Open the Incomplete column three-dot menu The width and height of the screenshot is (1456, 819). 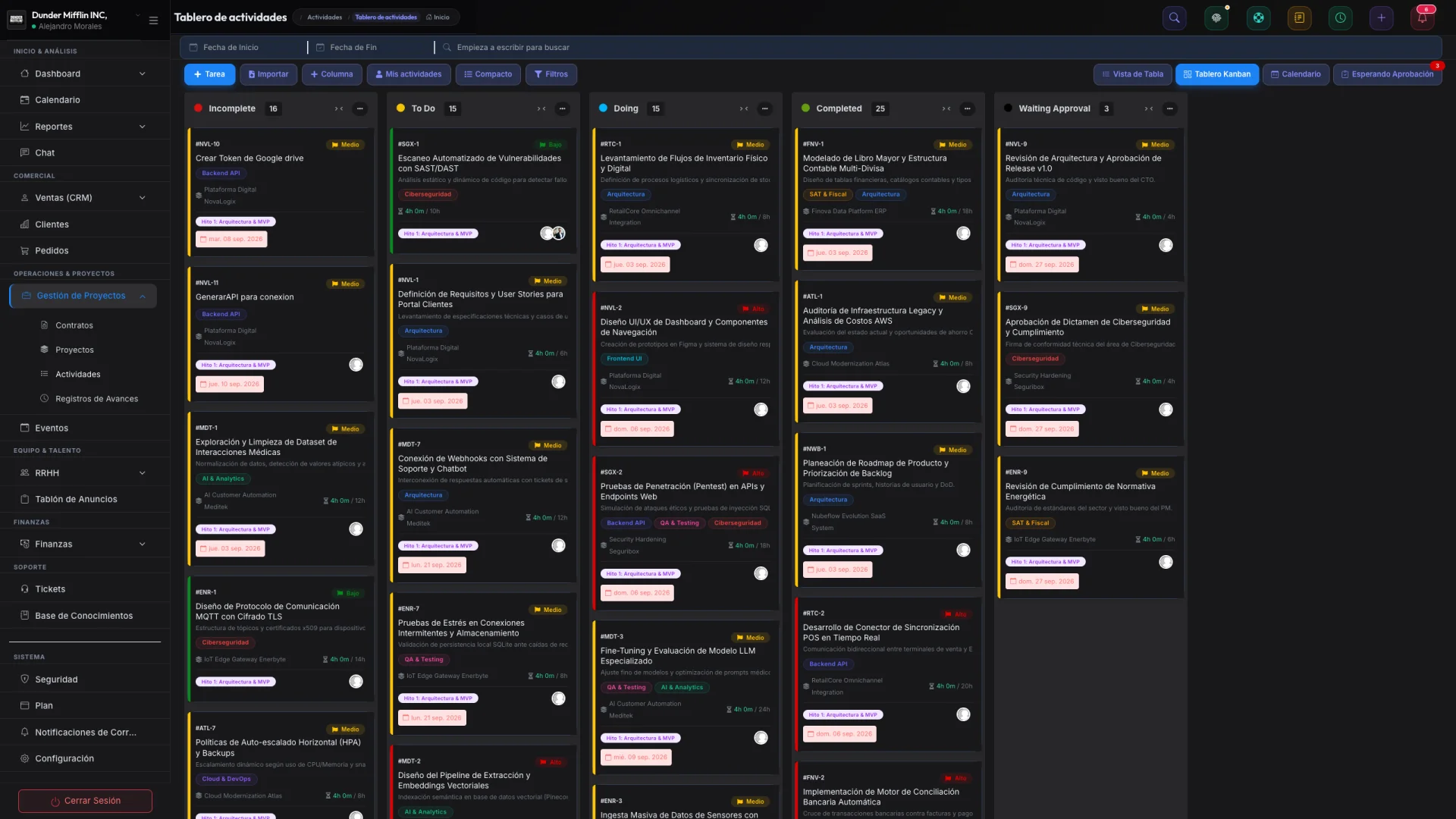360,108
